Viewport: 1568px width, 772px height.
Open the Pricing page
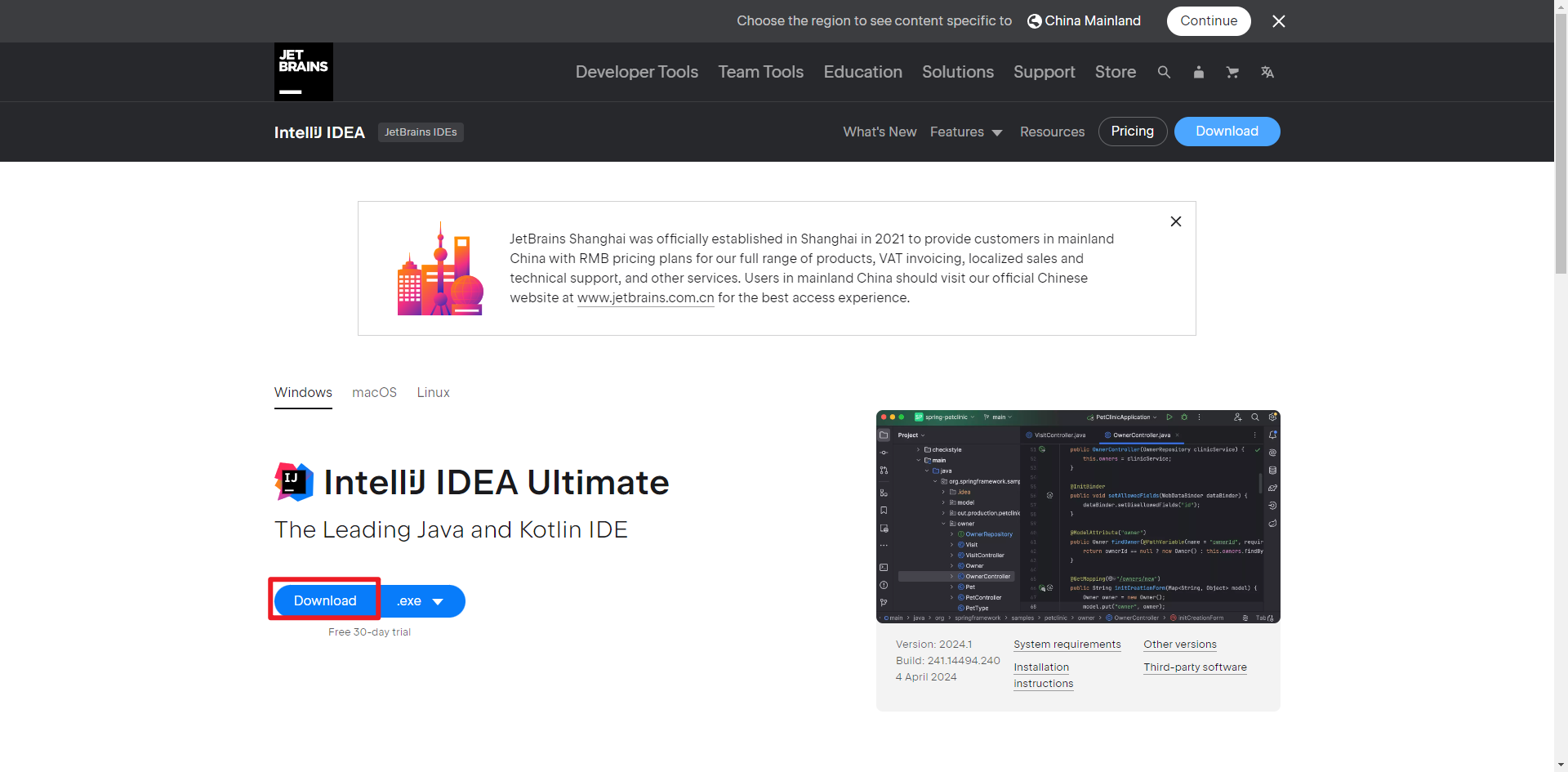pos(1132,131)
